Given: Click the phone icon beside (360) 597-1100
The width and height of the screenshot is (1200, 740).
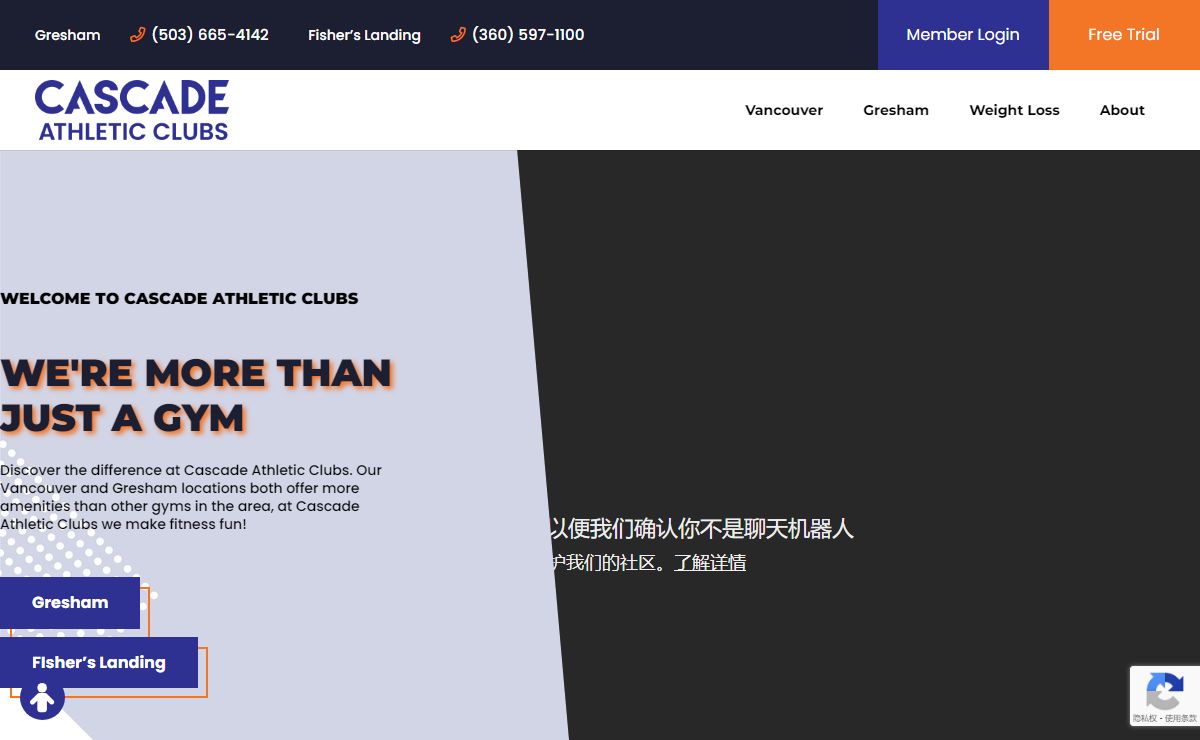Looking at the screenshot, I should tap(458, 35).
